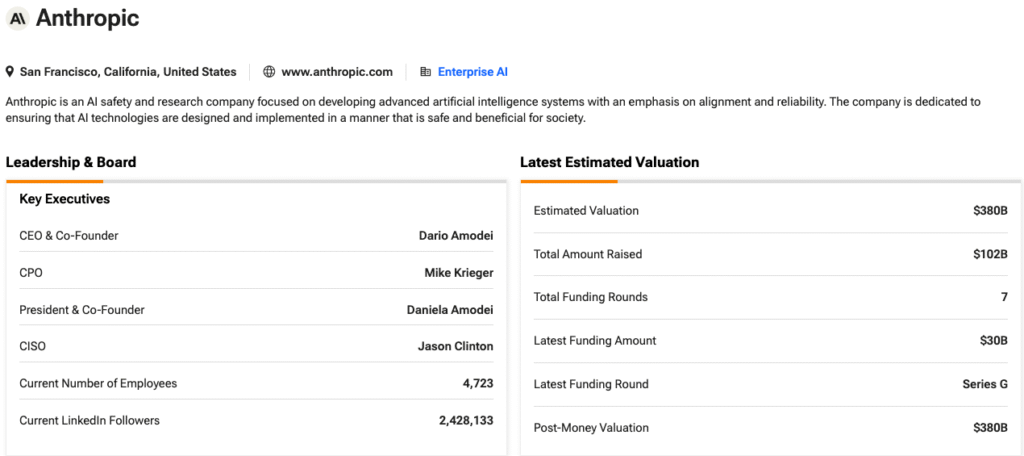
Task: Select Daniela Amodei in President row
Action: (450, 310)
